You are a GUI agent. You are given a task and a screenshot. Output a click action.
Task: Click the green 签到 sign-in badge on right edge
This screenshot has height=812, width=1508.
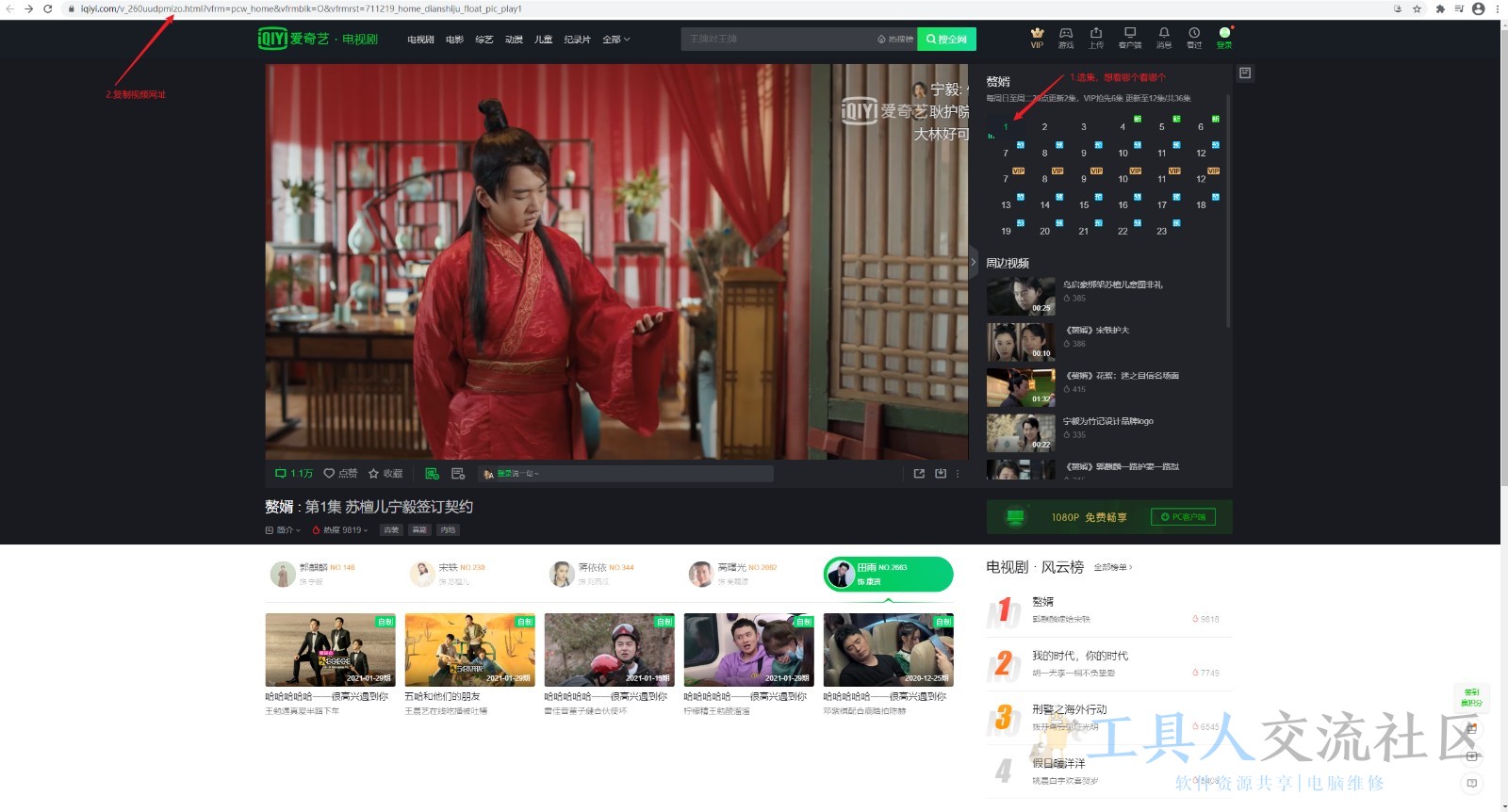click(1472, 697)
